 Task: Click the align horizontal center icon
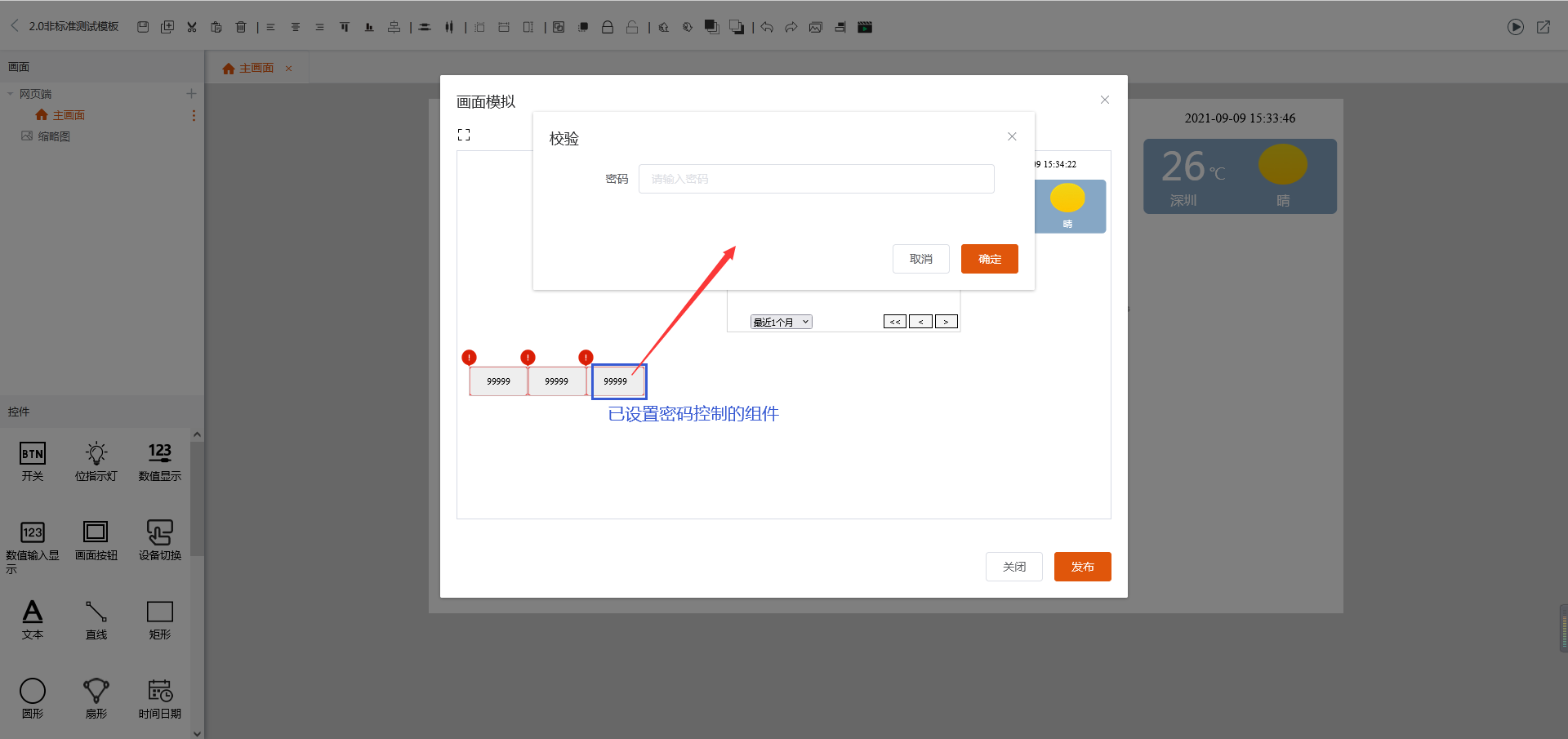coord(296,27)
